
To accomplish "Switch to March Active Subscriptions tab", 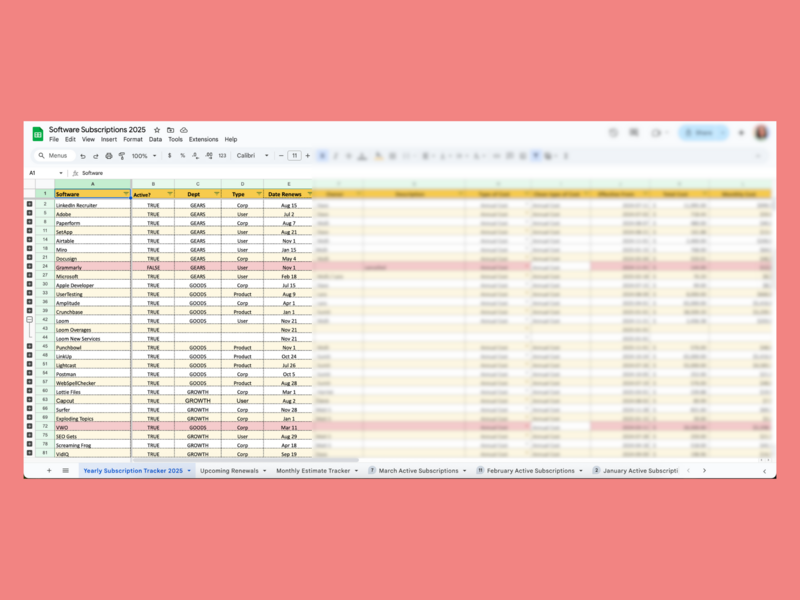I will coord(418,470).
